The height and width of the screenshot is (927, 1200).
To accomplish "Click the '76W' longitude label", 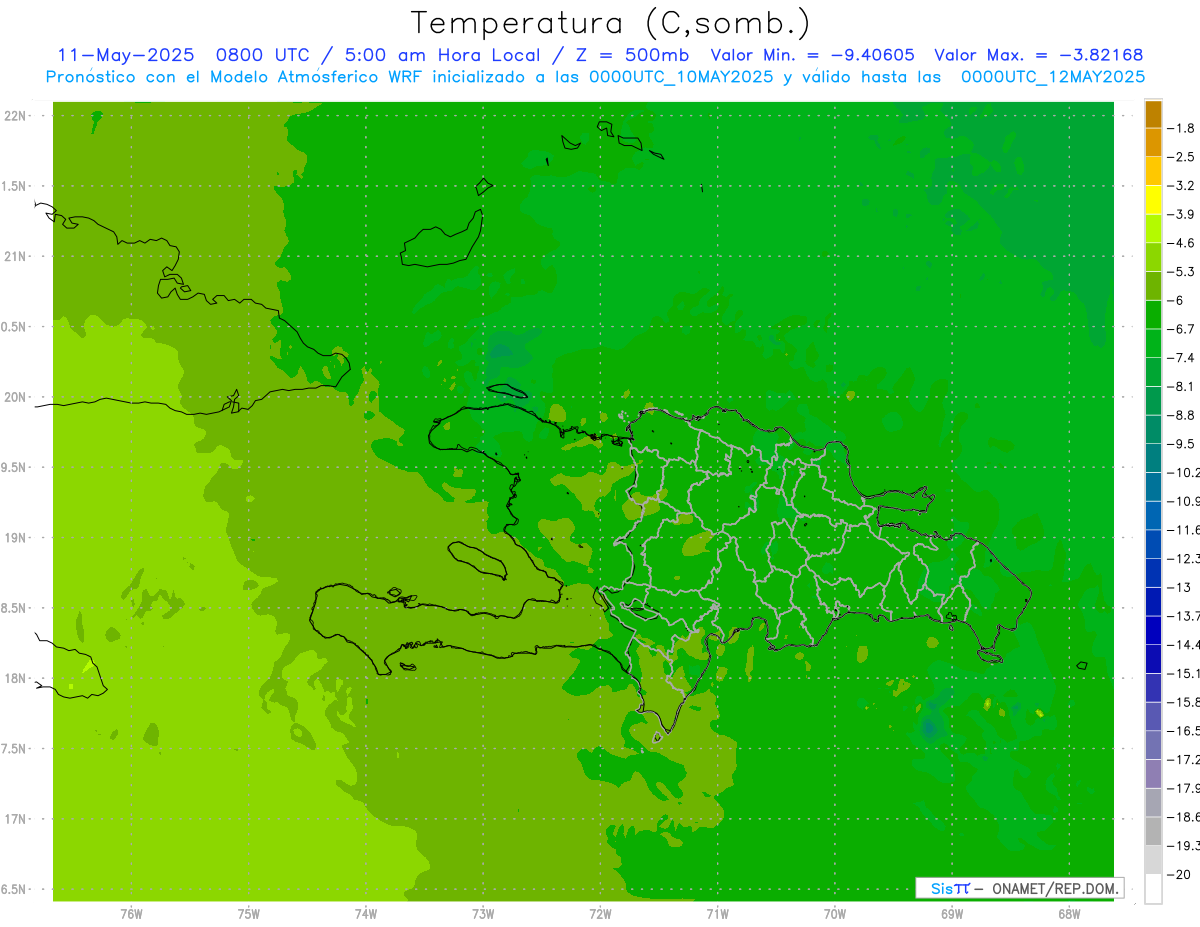I will click(x=131, y=913).
